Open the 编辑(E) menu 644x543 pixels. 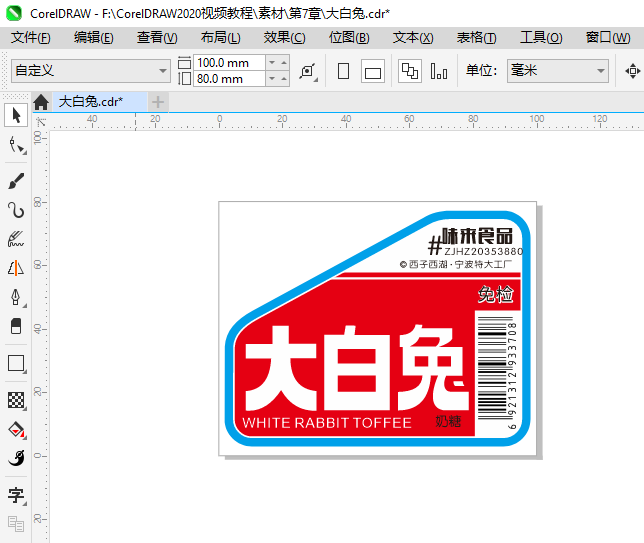[94, 38]
